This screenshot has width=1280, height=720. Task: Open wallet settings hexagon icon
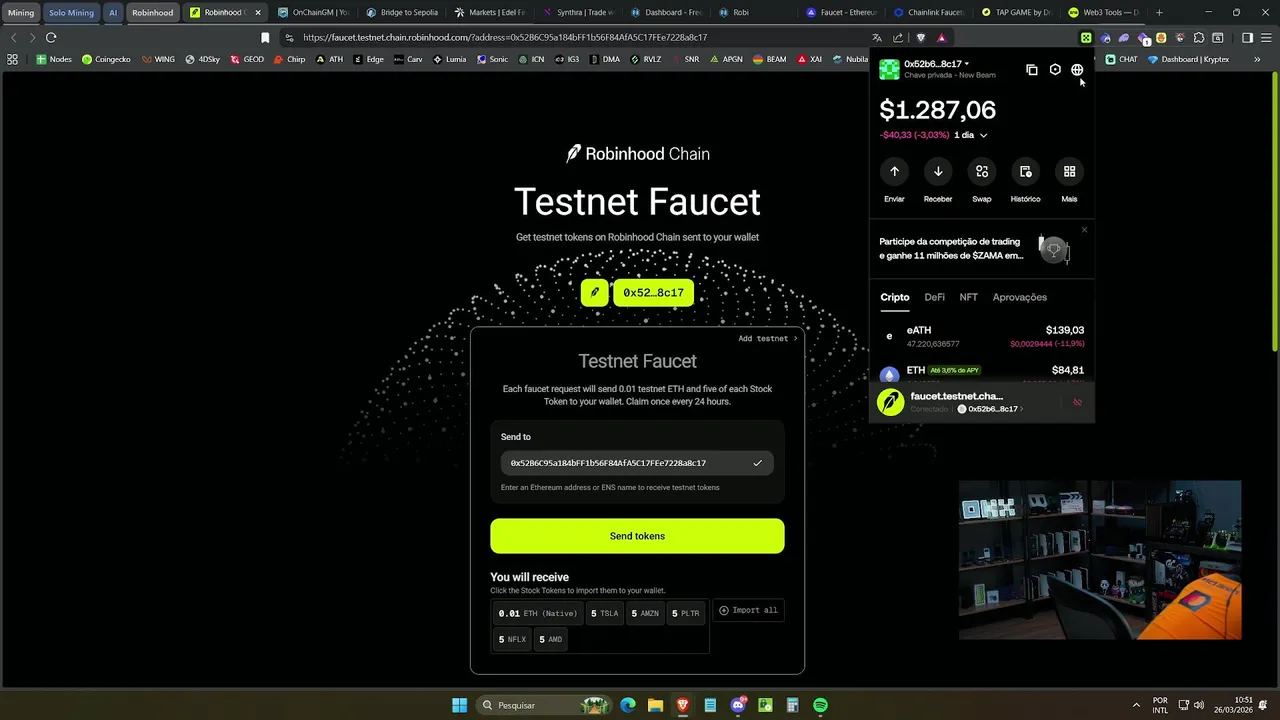(x=1055, y=70)
